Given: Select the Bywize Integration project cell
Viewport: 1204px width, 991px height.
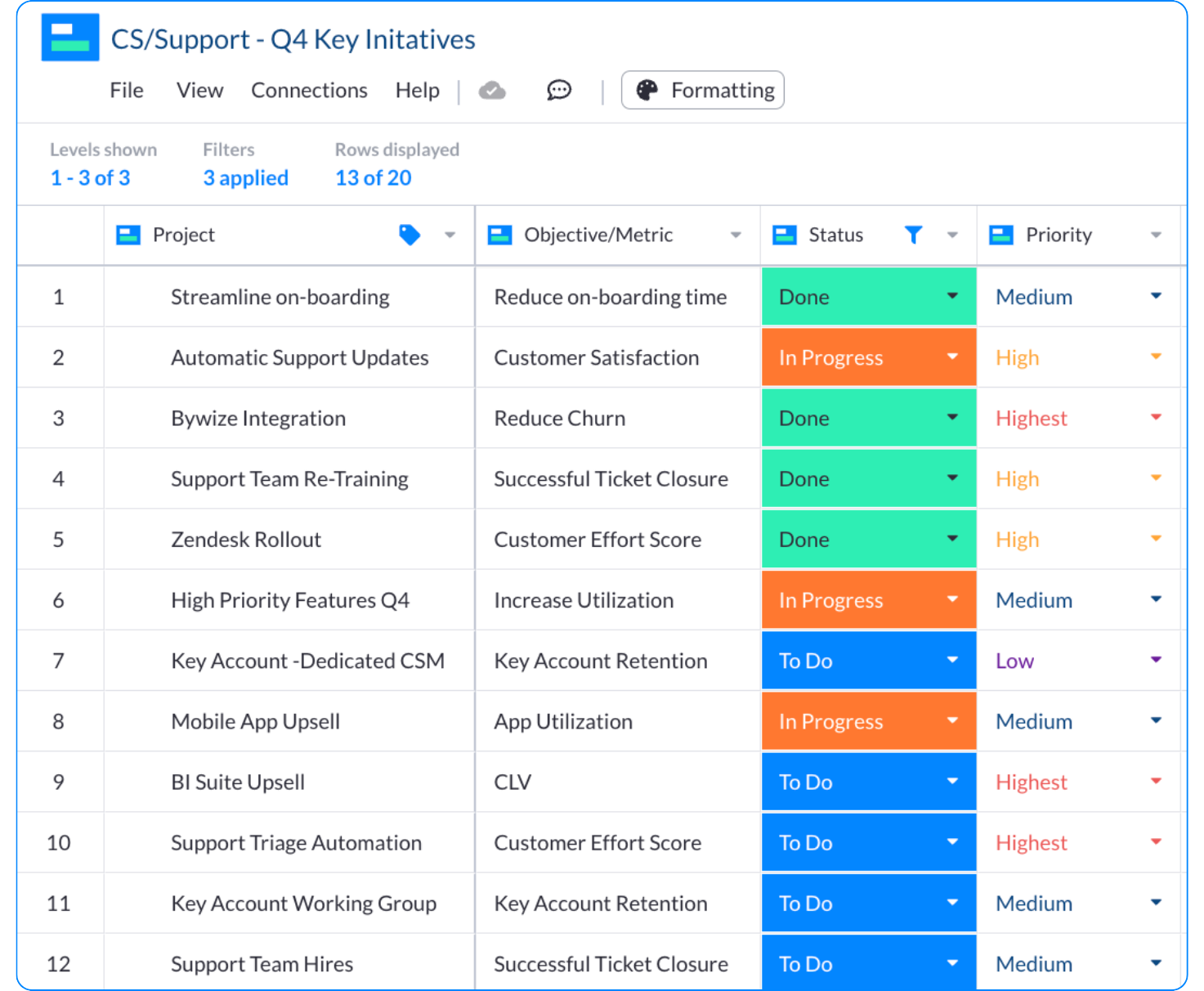Looking at the screenshot, I should pyautogui.click(x=289, y=418).
